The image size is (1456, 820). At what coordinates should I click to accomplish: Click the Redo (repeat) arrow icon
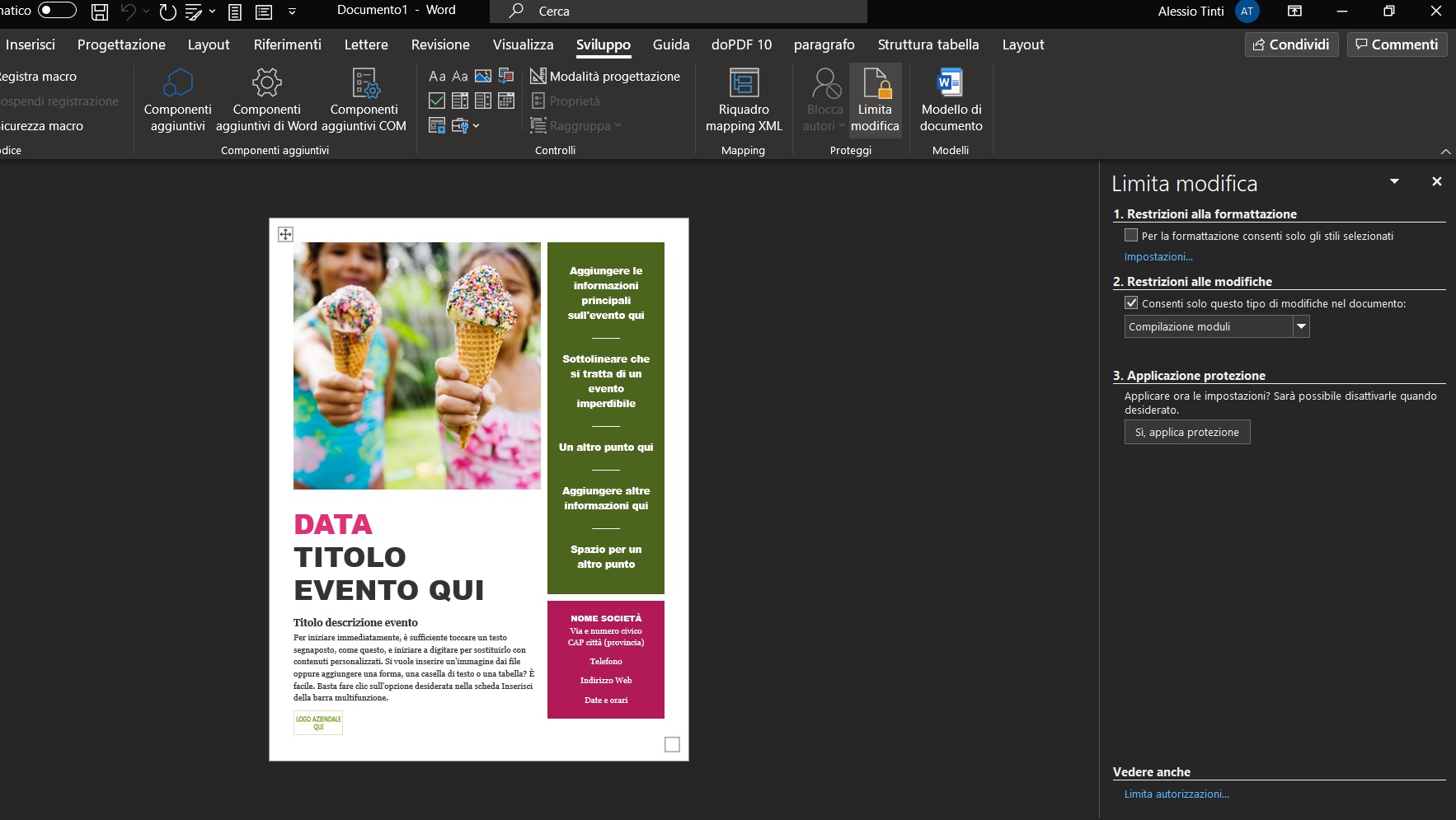tap(168, 12)
